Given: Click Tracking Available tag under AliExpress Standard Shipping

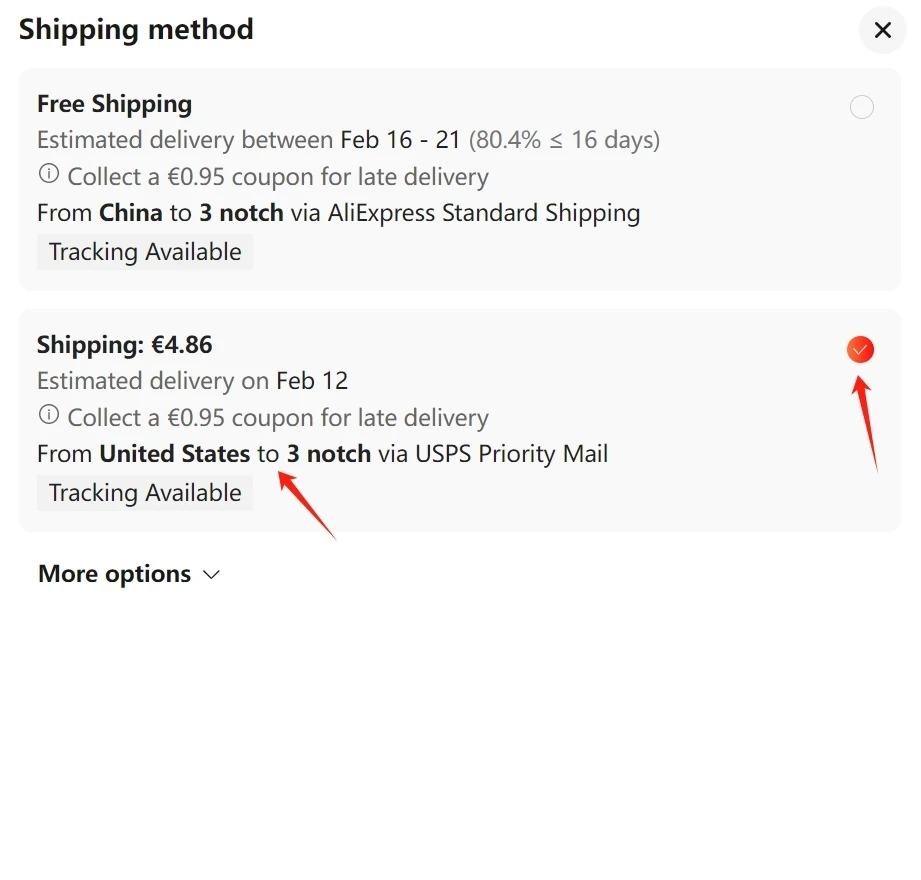Looking at the screenshot, I should pos(145,252).
